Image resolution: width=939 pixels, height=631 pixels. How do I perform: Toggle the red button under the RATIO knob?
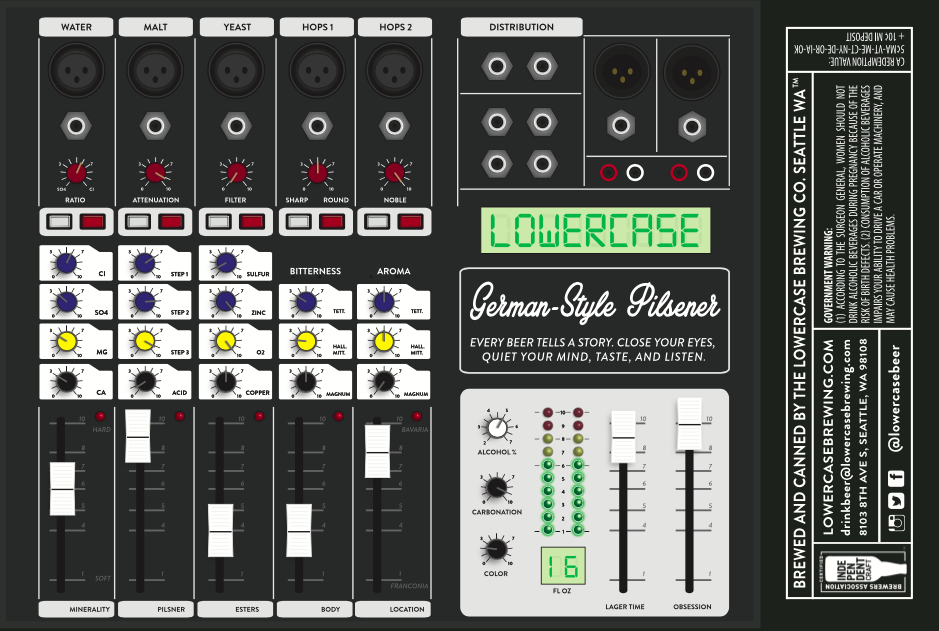click(92, 222)
